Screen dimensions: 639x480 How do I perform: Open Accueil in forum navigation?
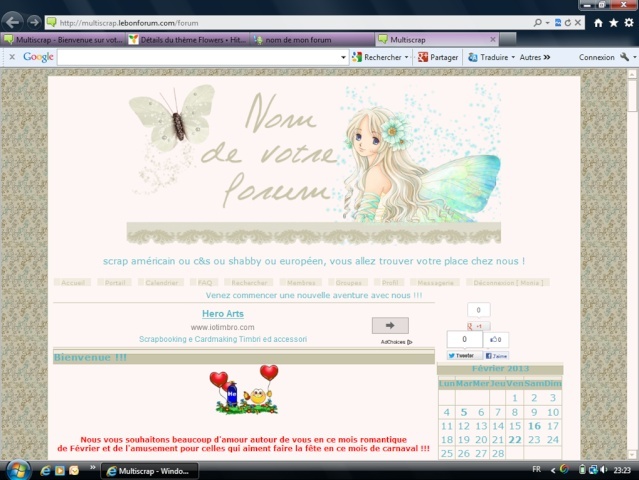(73, 282)
